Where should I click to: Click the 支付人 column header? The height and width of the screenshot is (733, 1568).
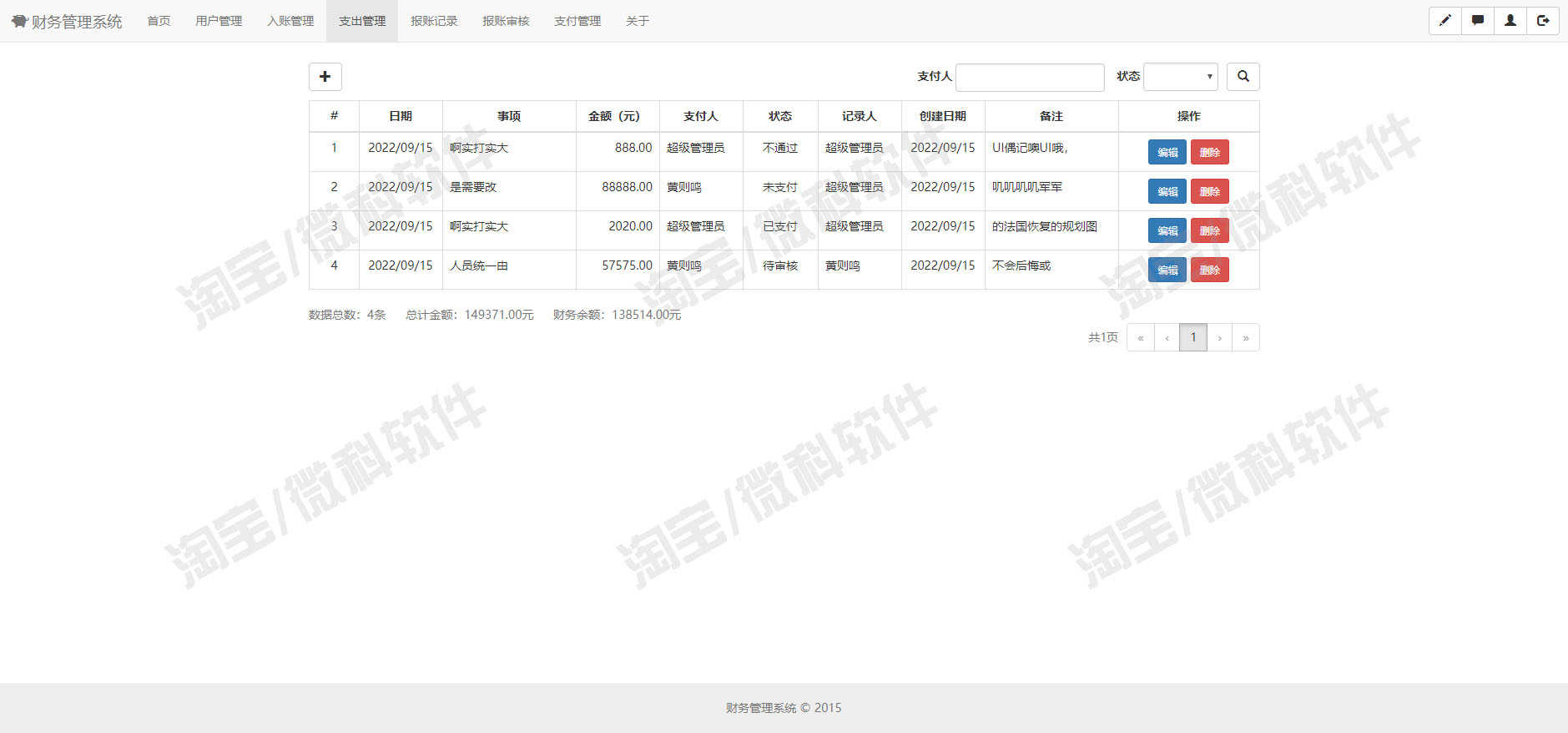[x=701, y=116]
